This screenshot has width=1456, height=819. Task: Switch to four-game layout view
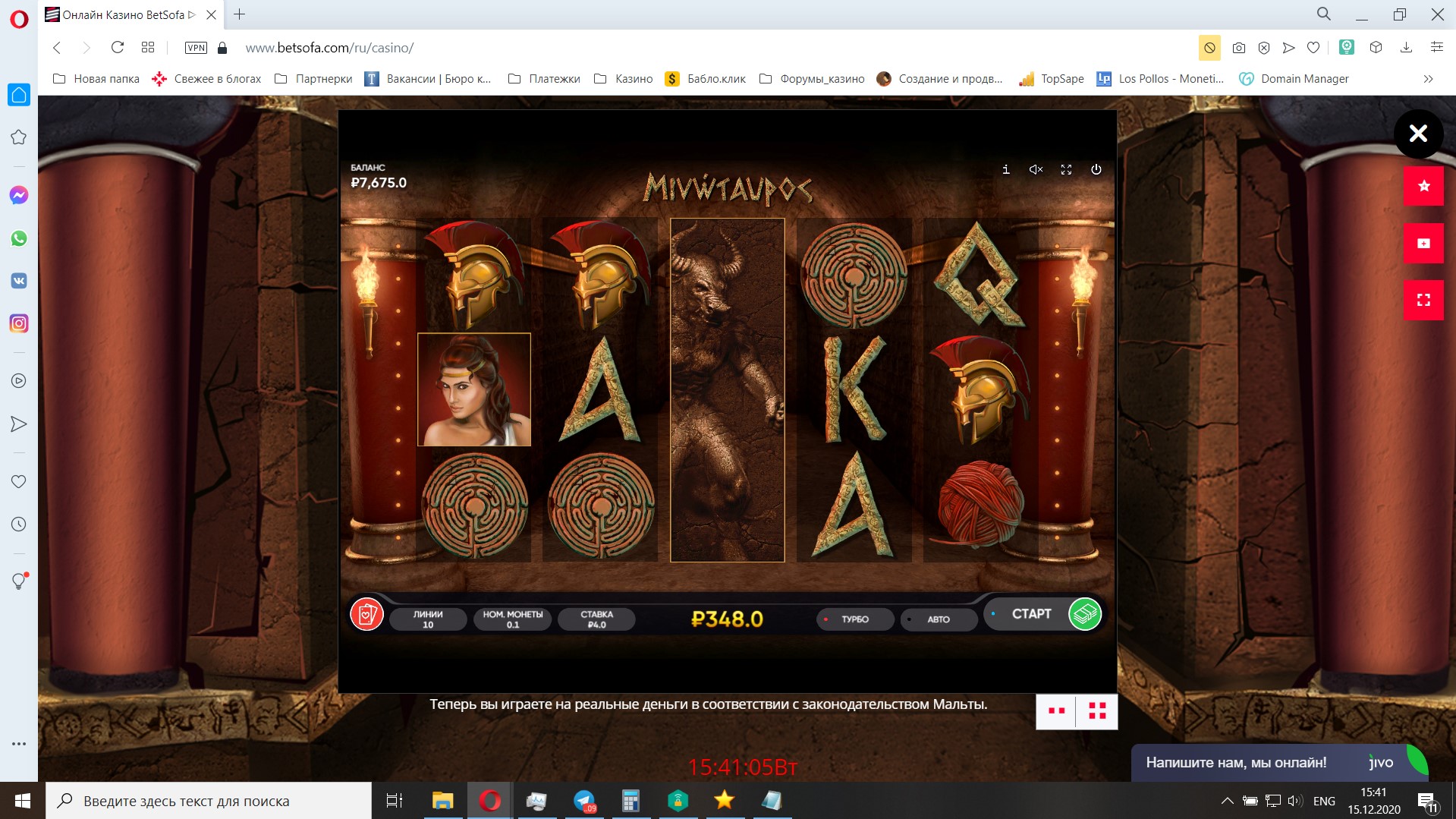[x=1097, y=711]
